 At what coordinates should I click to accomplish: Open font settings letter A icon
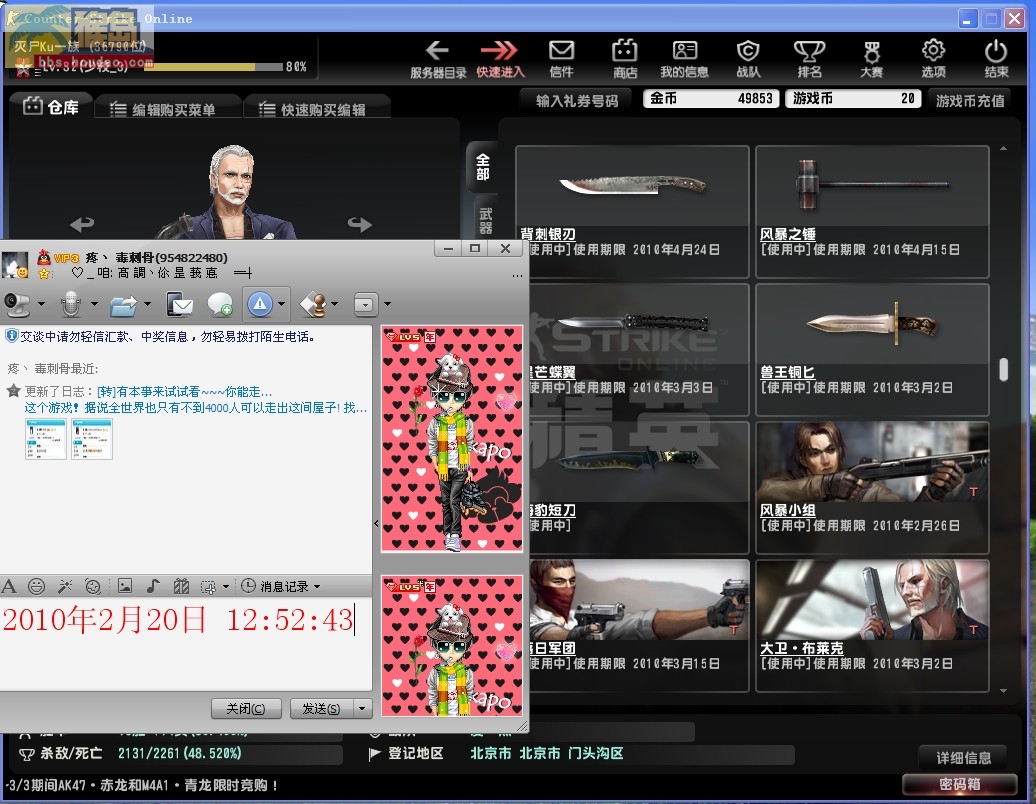(x=9, y=586)
